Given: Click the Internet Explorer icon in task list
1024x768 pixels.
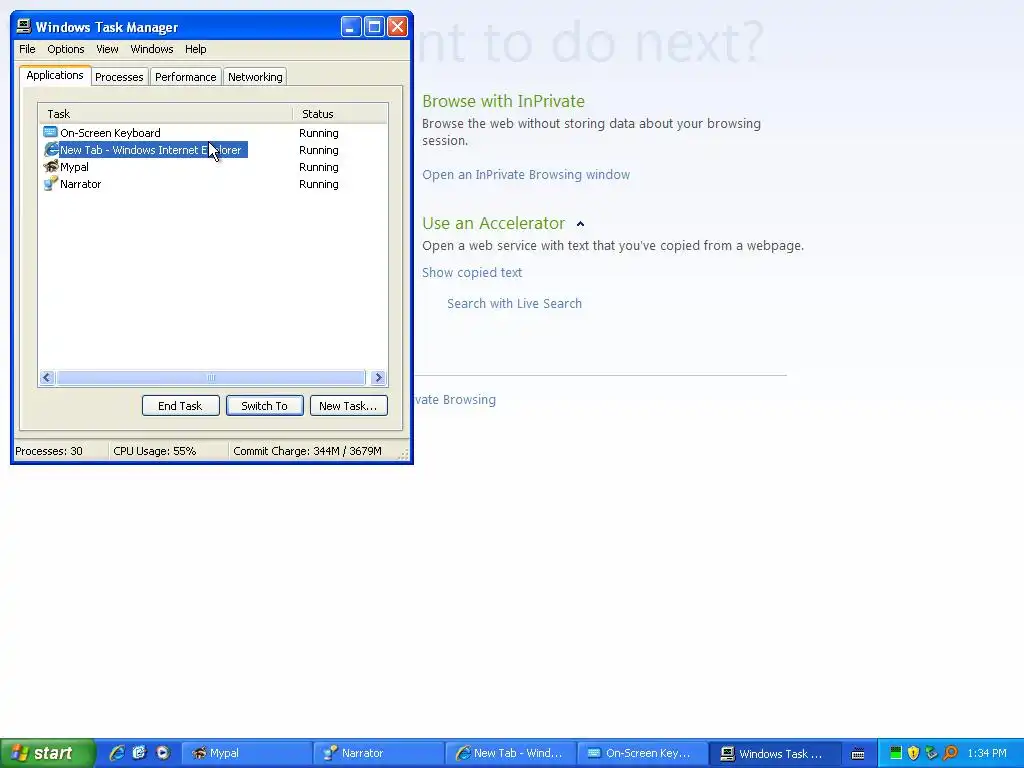Looking at the screenshot, I should pos(50,150).
